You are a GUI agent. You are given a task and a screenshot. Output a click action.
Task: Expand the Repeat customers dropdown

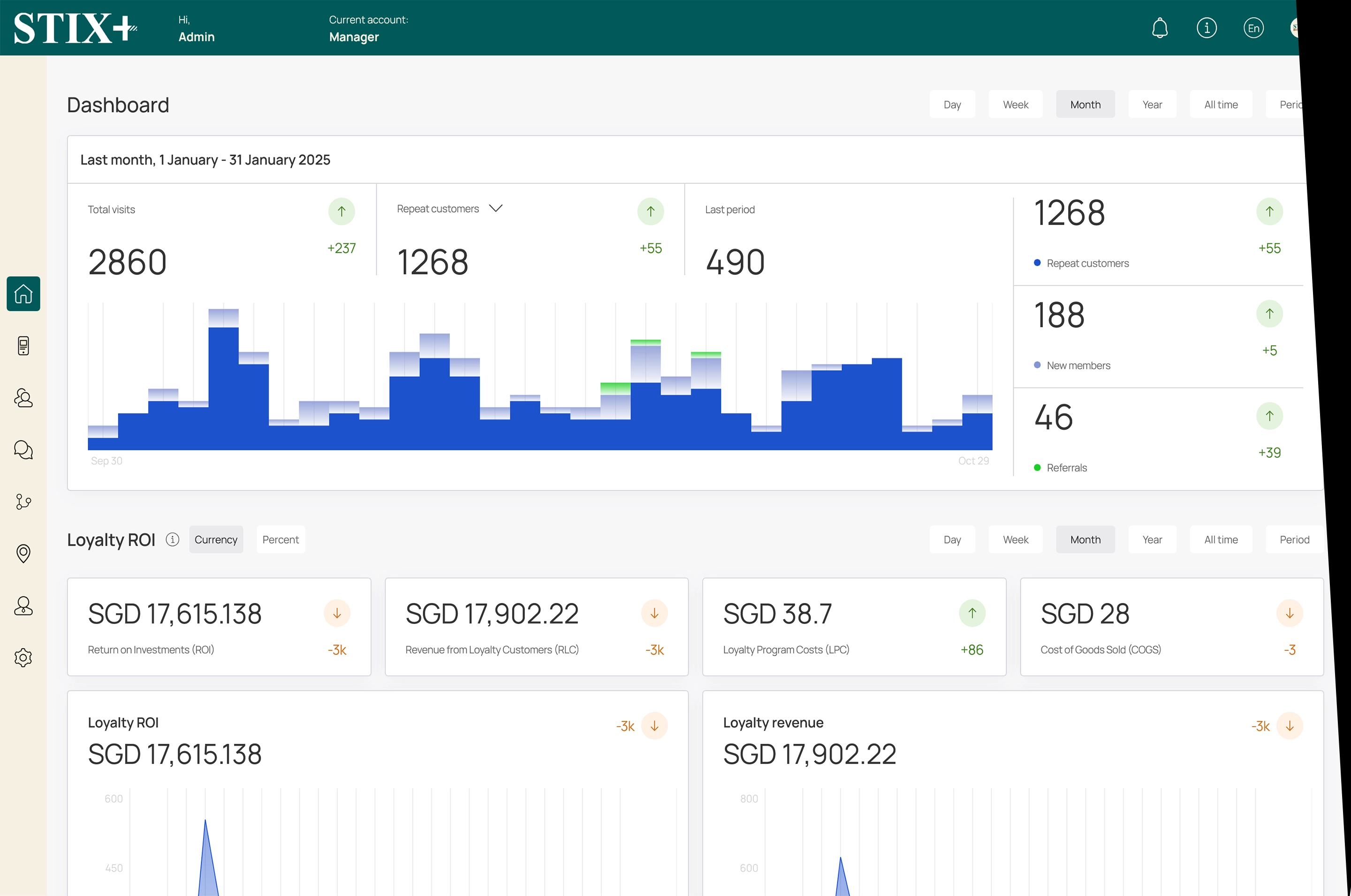click(x=496, y=209)
